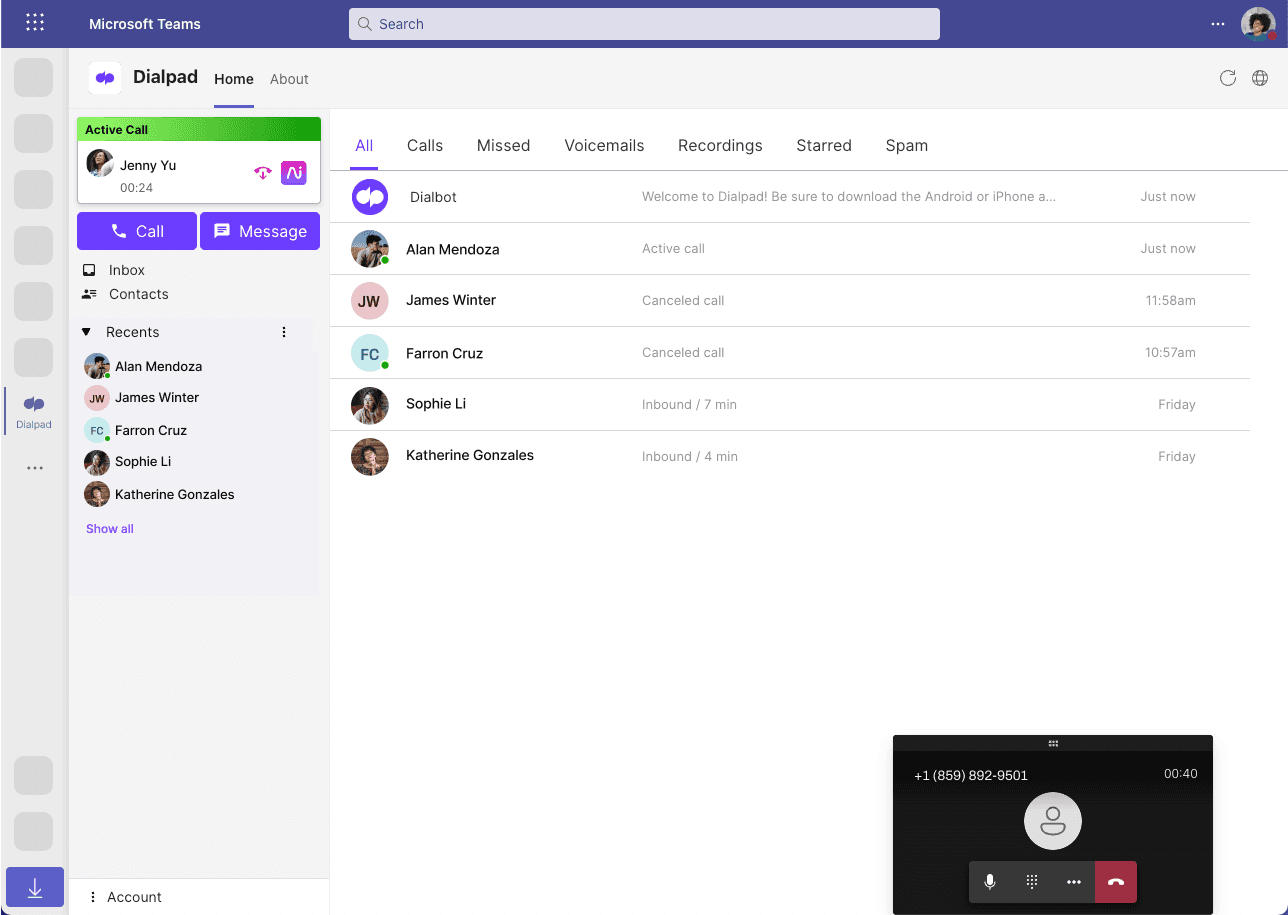Open the globe/pop-out icon next to refresh
1288x915 pixels.
pyautogui.click(x=1260, y=78)
